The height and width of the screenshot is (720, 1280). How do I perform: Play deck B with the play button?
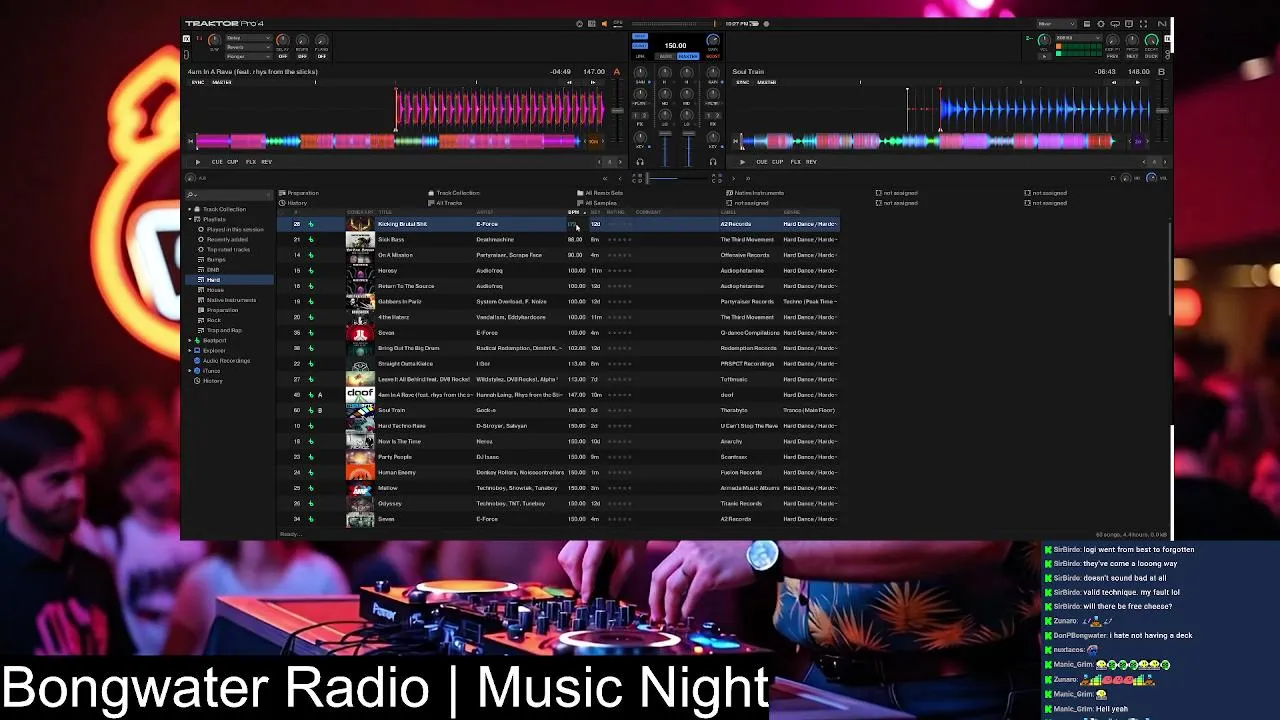click(x=742, y=162)
